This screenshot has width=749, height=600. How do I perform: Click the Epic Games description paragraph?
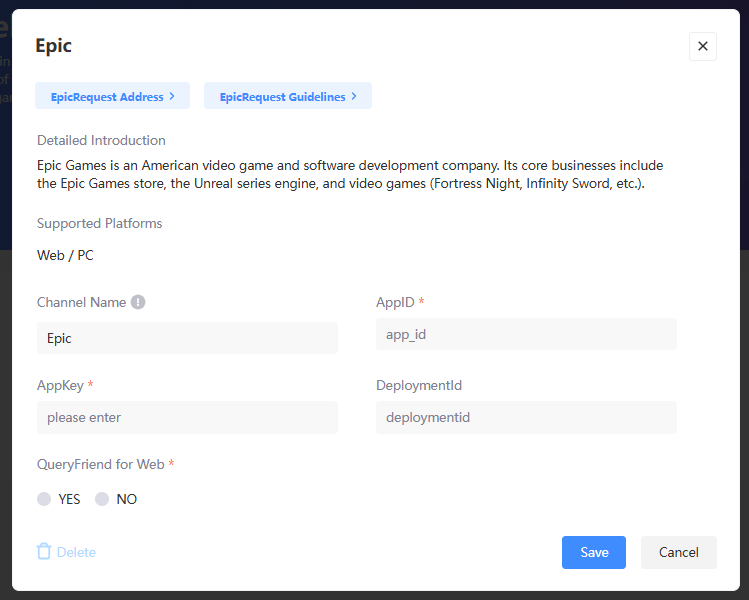click(x=350, y=174)
